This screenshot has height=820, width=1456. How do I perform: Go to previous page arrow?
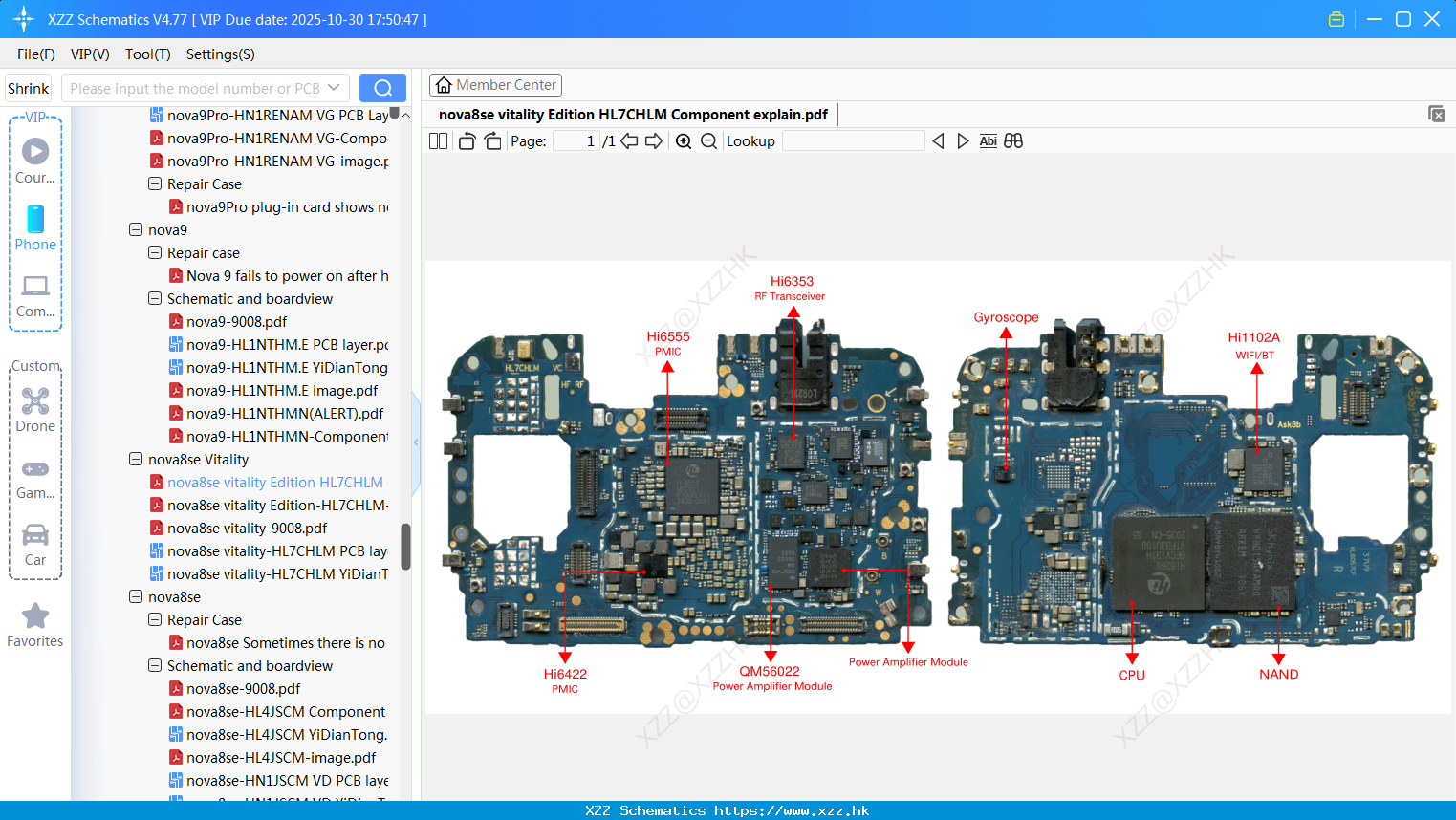[x=629, y=141]
